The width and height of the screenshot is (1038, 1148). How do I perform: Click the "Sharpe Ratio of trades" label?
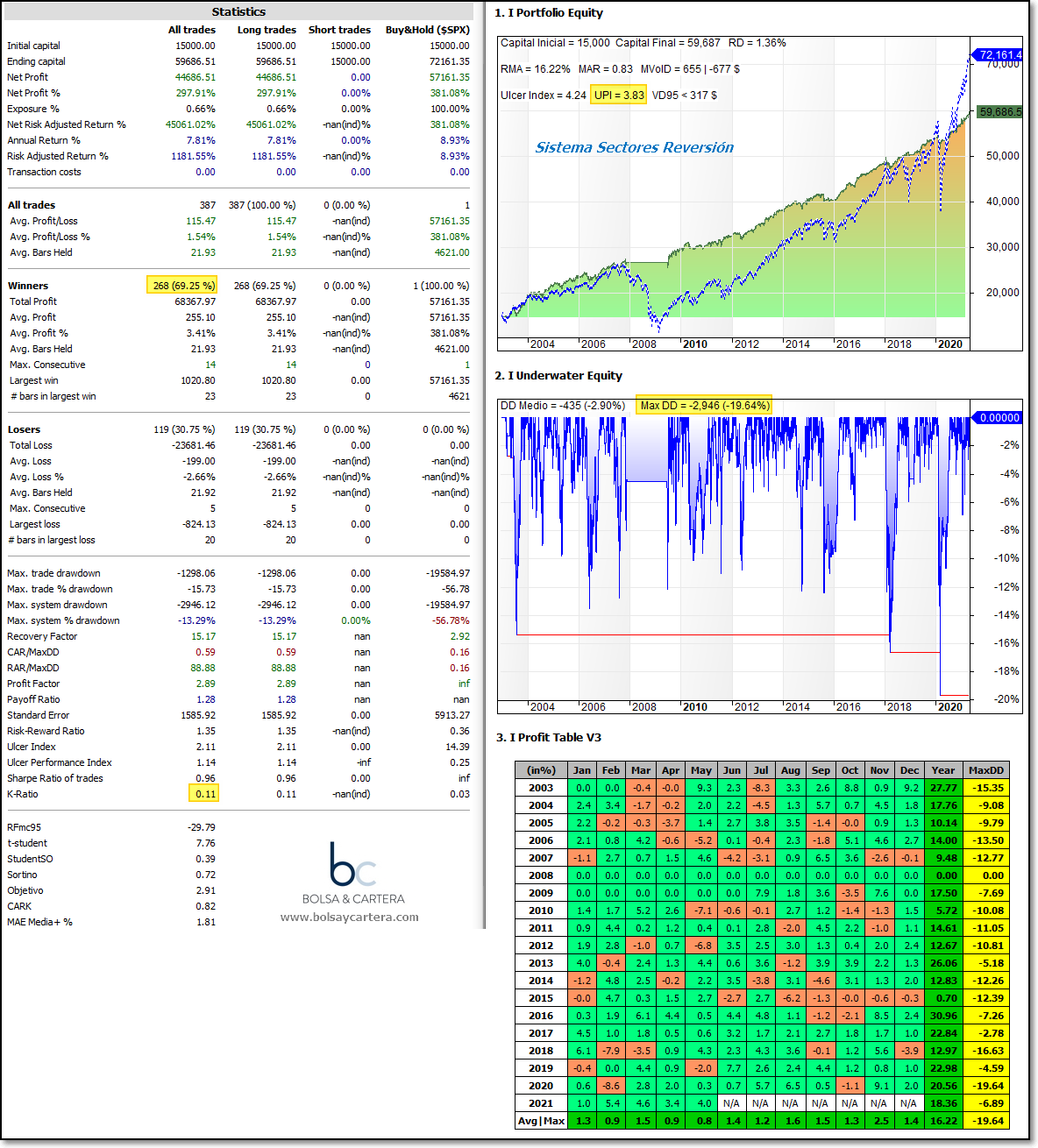[55, 778]
